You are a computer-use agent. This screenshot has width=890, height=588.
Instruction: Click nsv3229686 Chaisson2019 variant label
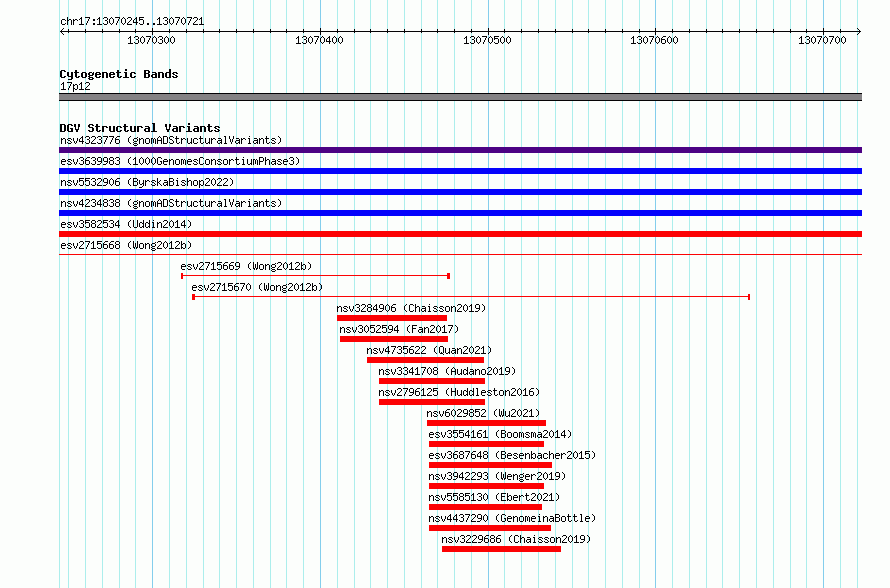click(x=516, y=539)
